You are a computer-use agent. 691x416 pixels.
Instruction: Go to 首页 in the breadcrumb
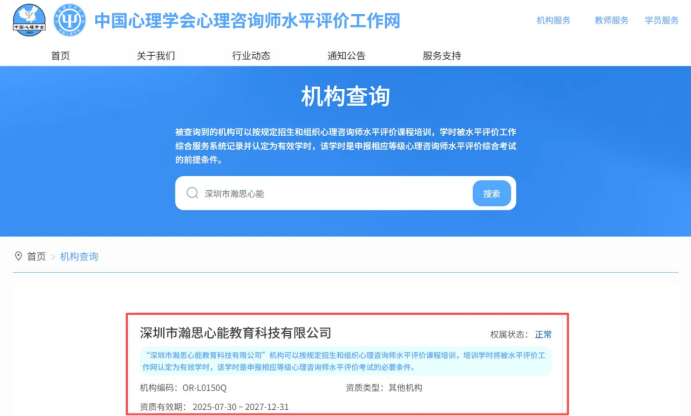[37, 256]
